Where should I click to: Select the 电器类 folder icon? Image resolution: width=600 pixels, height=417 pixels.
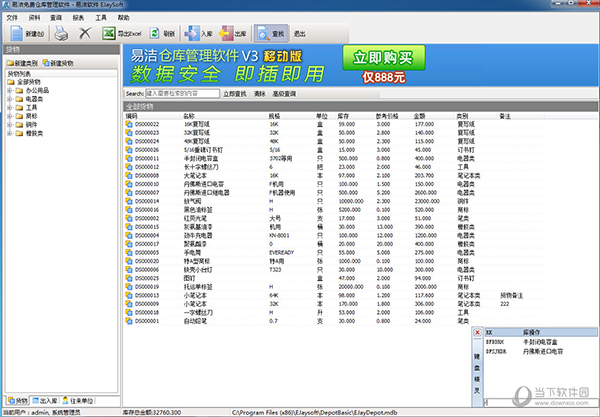(19, 99)
